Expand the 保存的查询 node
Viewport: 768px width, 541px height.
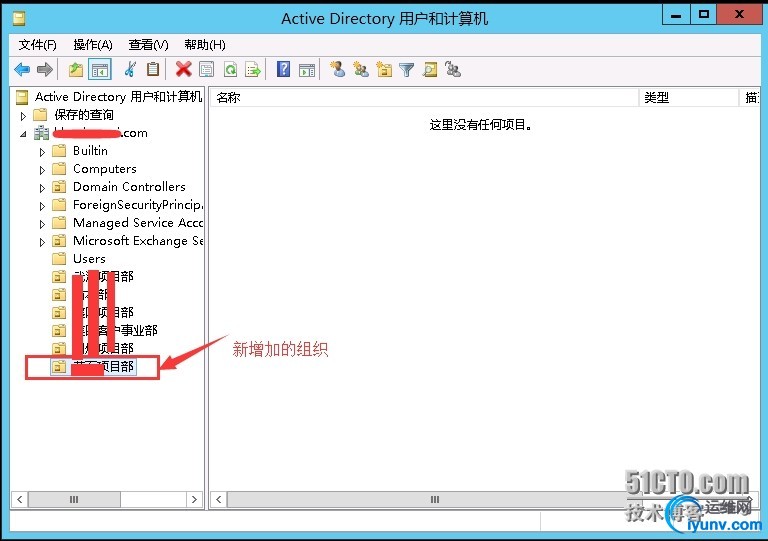(x=23, y=116)
